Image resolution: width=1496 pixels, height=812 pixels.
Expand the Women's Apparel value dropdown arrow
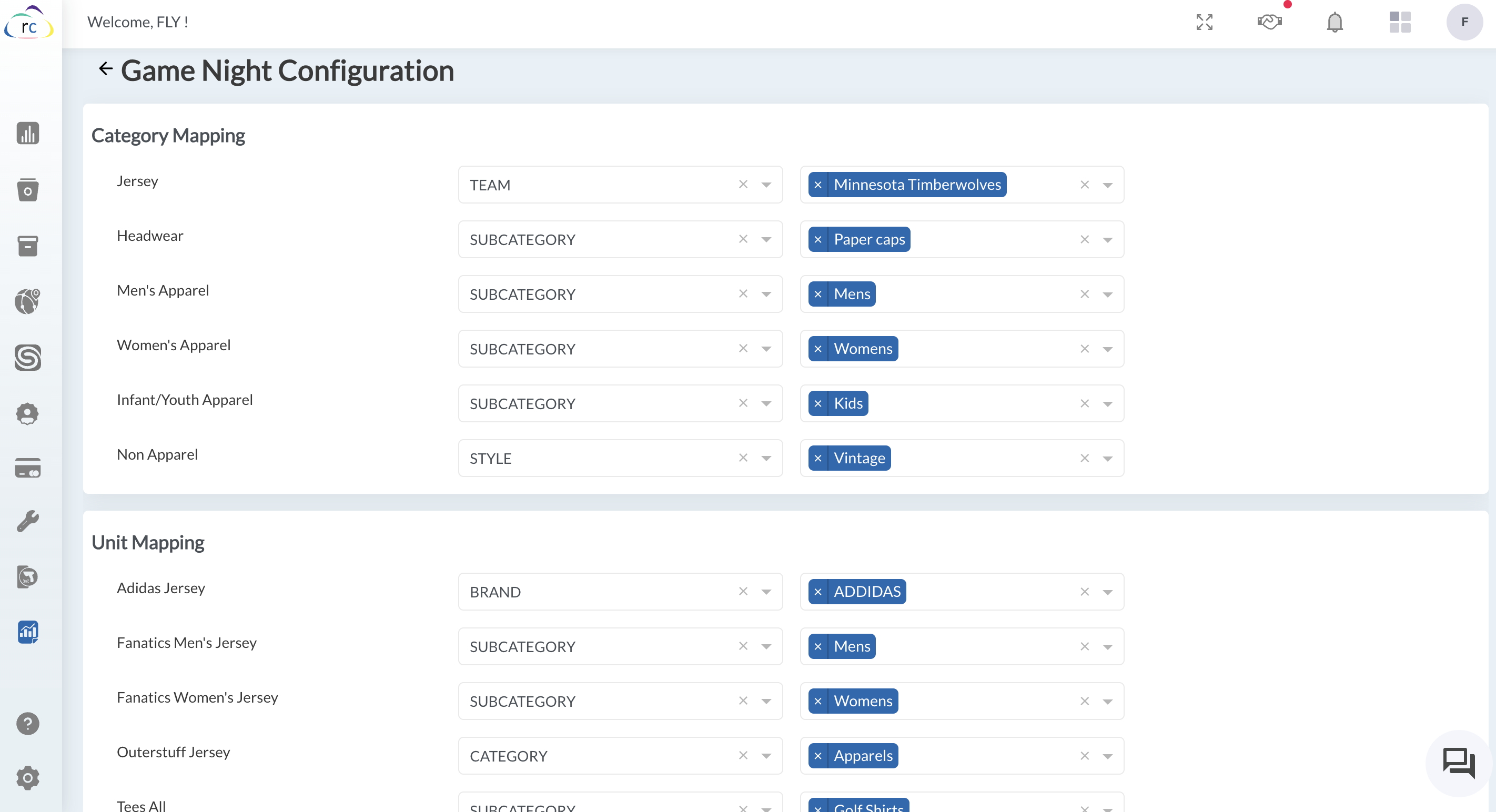(1107, 349)
